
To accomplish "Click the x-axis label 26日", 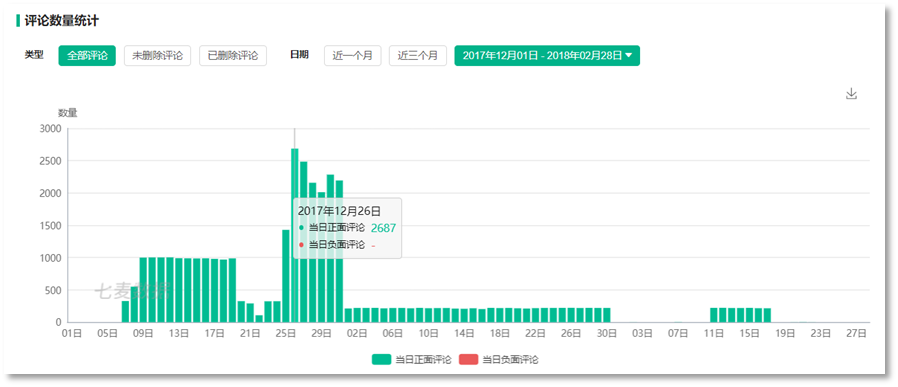I will (571, 333).
